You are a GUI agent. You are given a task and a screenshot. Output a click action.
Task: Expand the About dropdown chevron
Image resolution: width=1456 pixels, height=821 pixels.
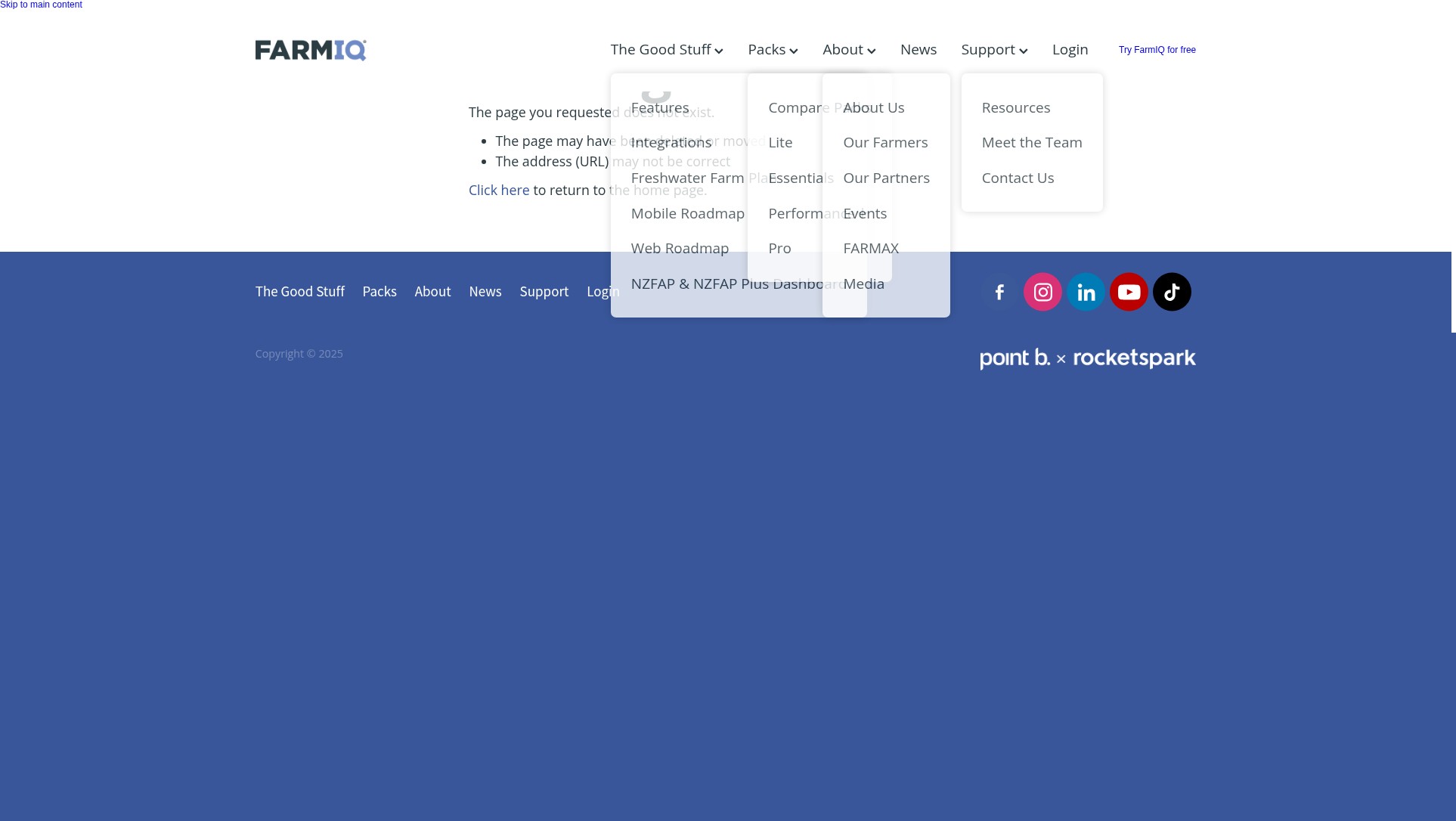pos(871,51)
